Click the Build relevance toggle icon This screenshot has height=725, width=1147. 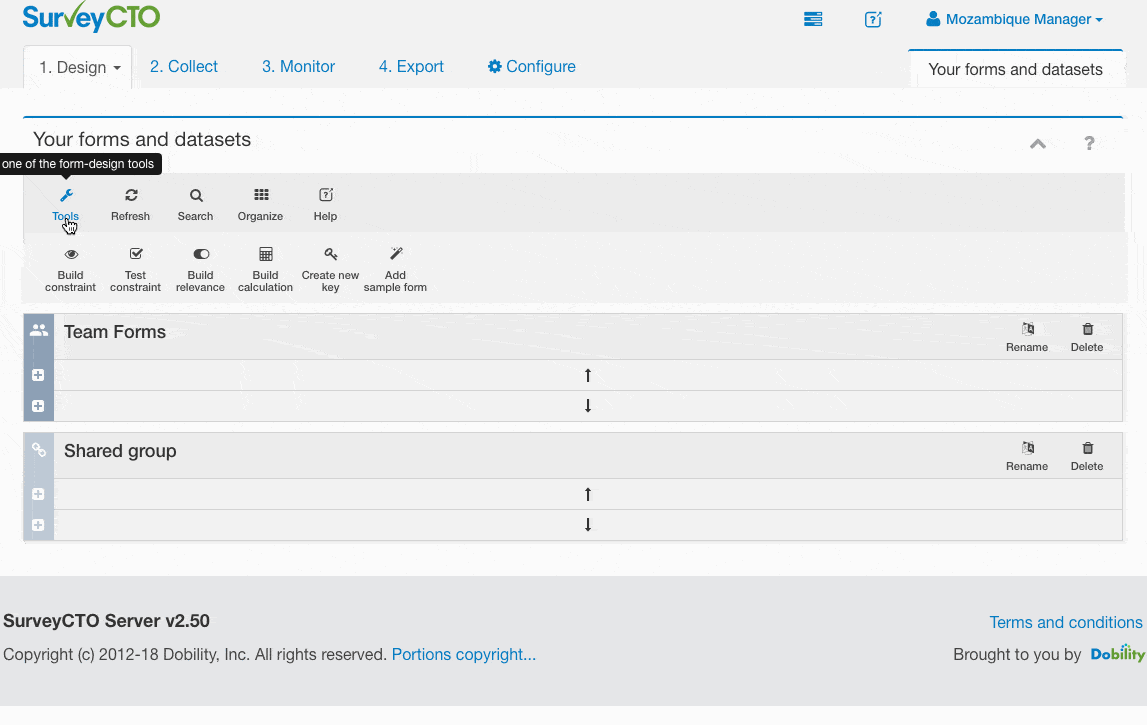tap(200, 254)
